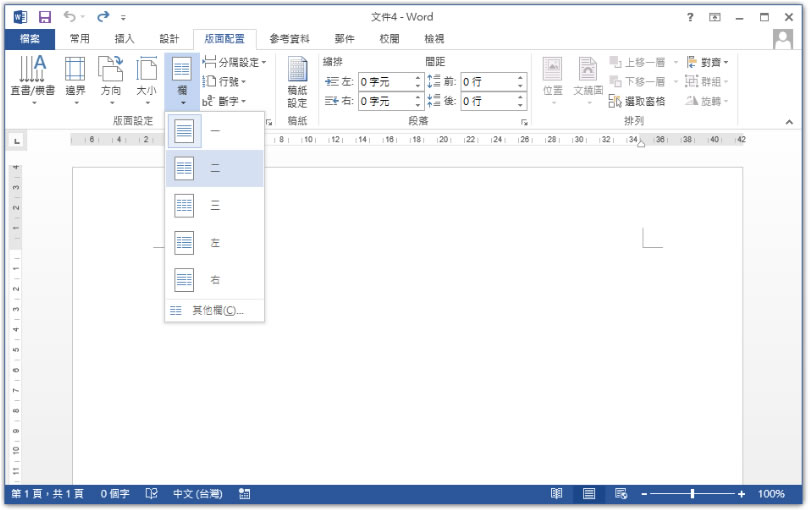
Task: Click the macro recording icon in status bar
Action: [245, 494]
